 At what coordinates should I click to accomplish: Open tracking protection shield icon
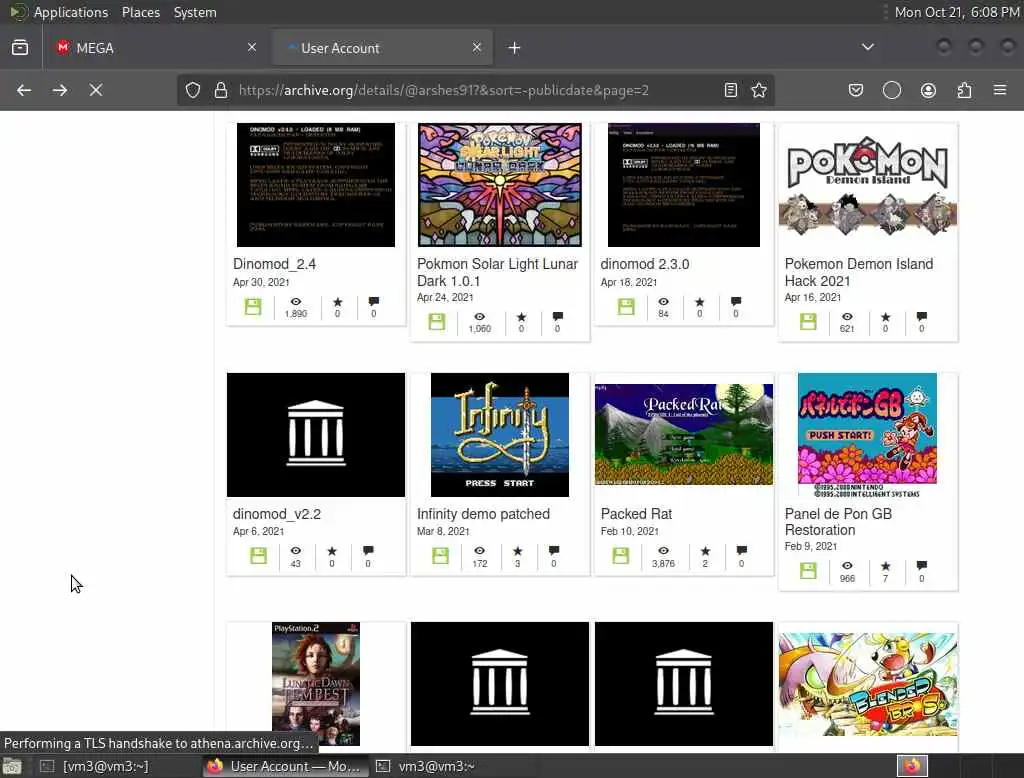coord(193,90)
